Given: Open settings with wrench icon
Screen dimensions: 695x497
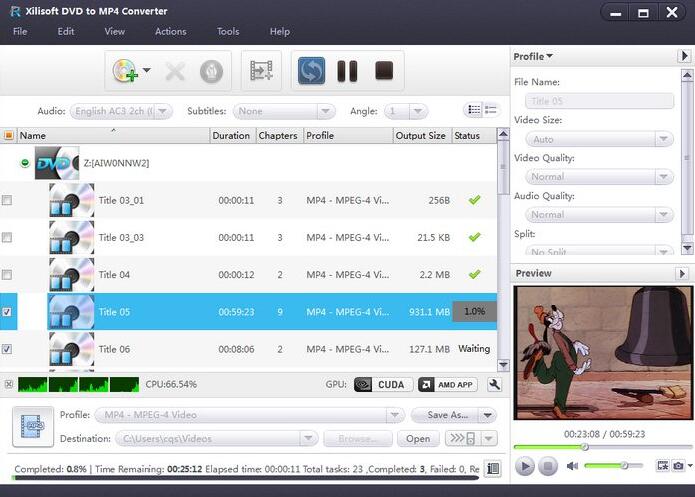Looking at the screenshot, I should [494, 384].
